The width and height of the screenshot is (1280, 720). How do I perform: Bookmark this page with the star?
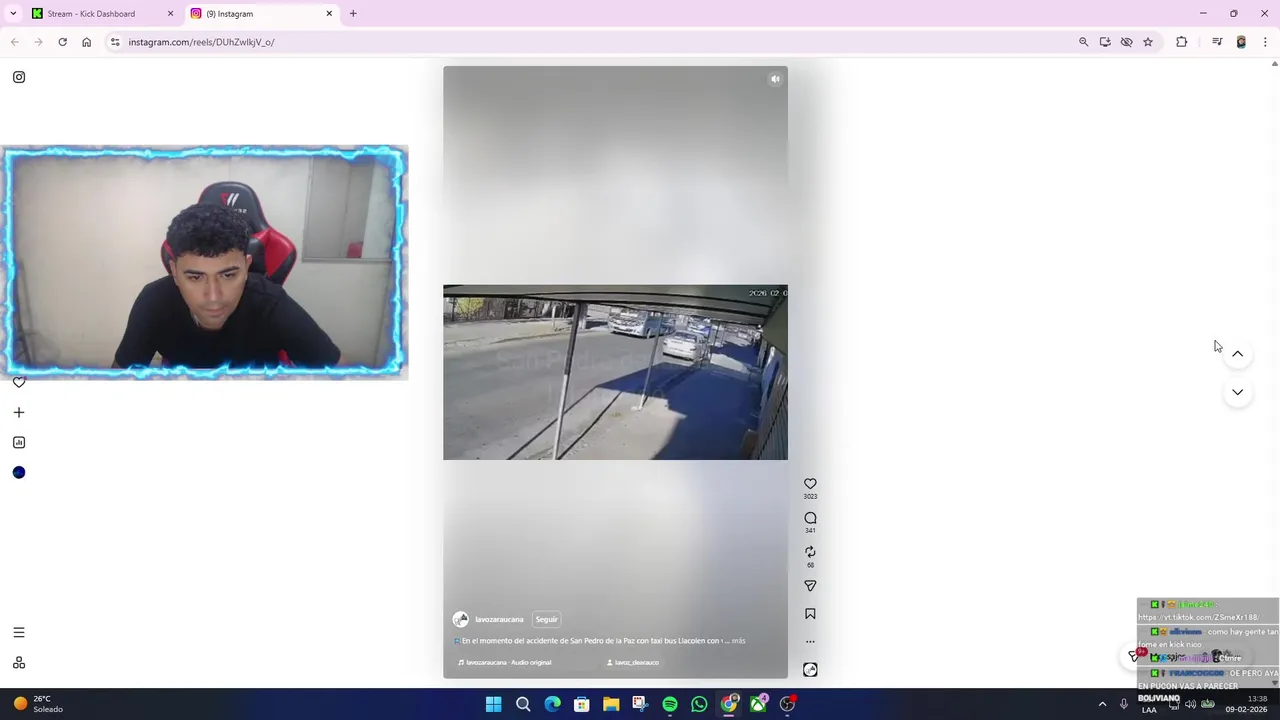(x=1148, y=42)
